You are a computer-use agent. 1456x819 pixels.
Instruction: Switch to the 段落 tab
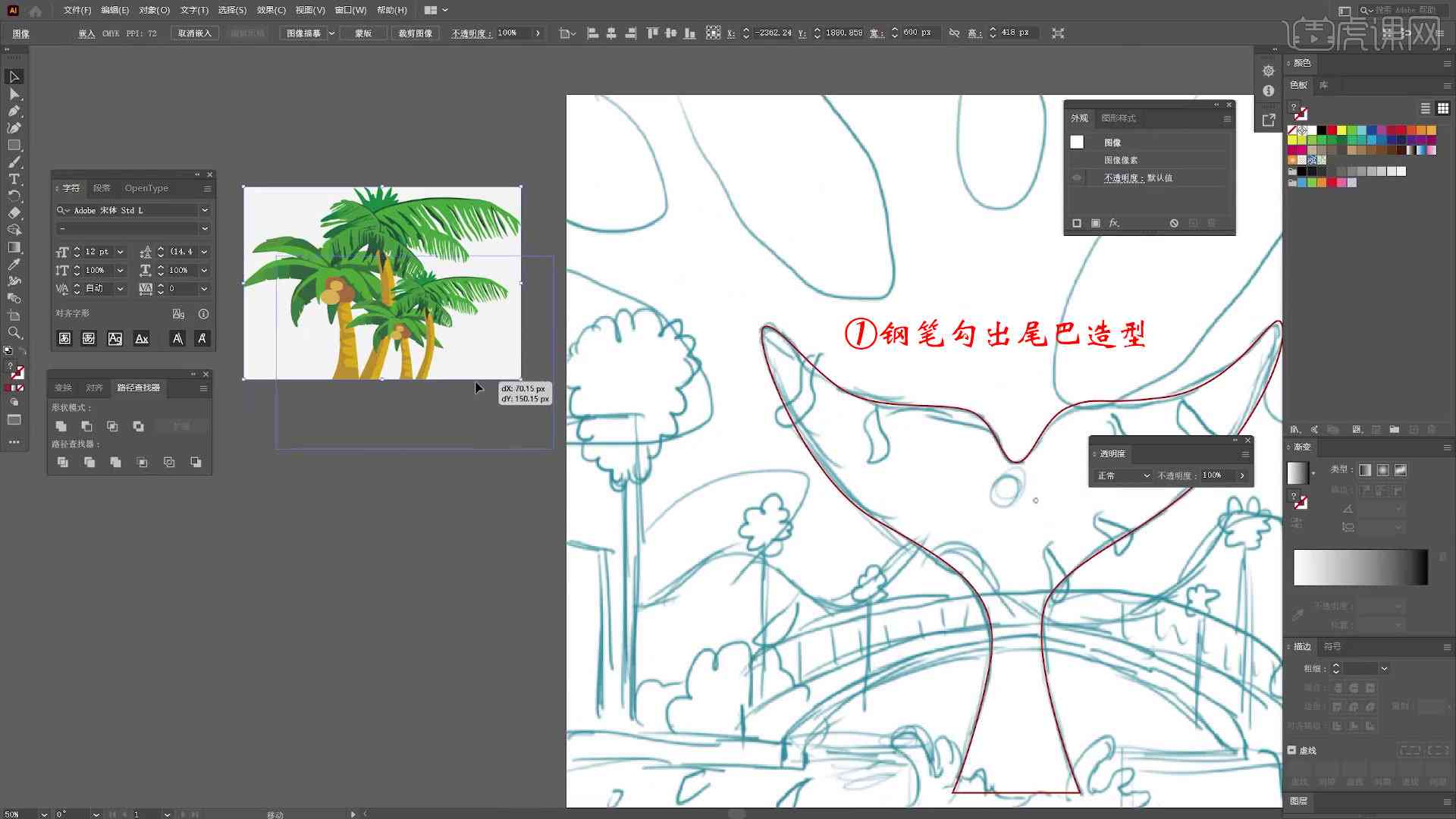coord(102,188)
